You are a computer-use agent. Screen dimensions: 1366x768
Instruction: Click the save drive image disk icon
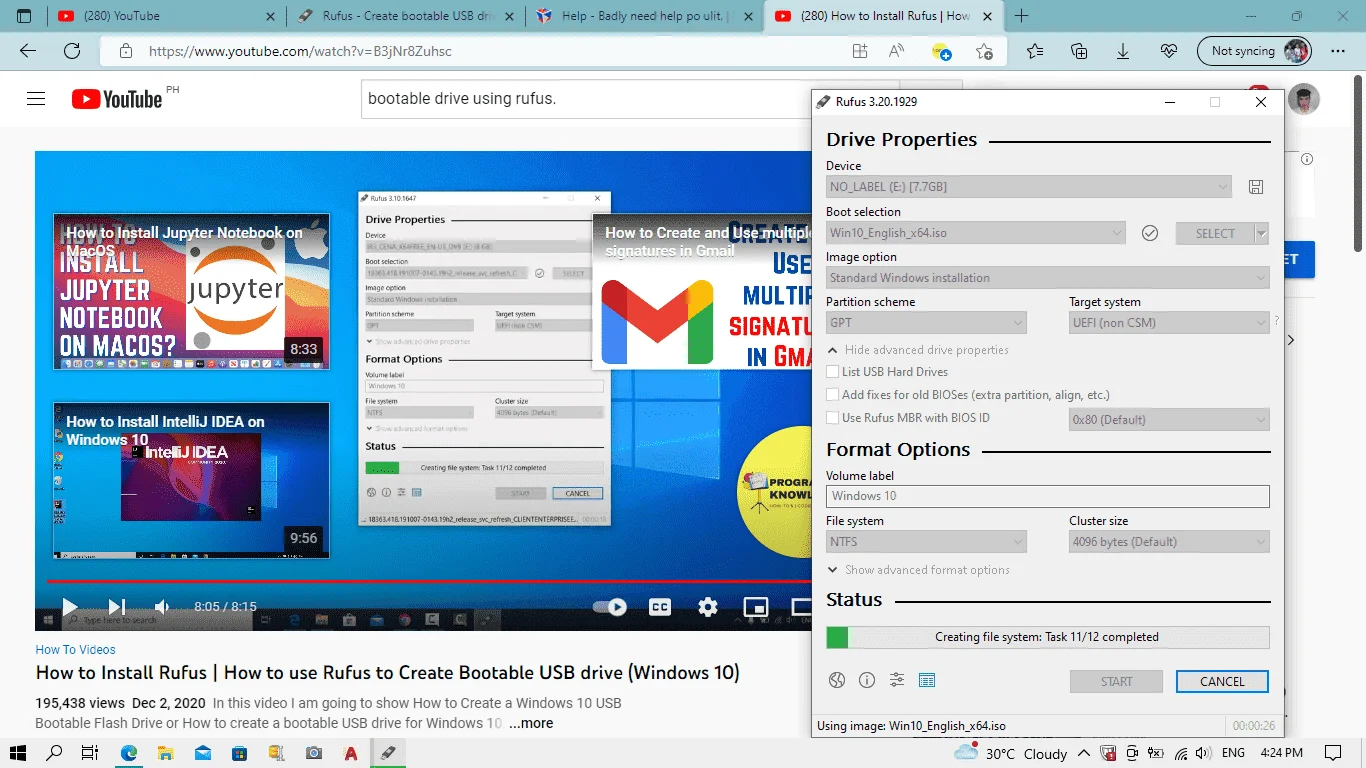(1257, 187)
